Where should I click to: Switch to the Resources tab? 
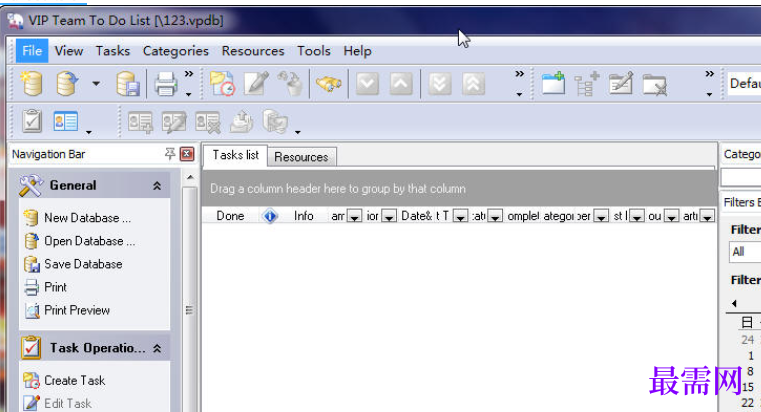coord(301,157)
